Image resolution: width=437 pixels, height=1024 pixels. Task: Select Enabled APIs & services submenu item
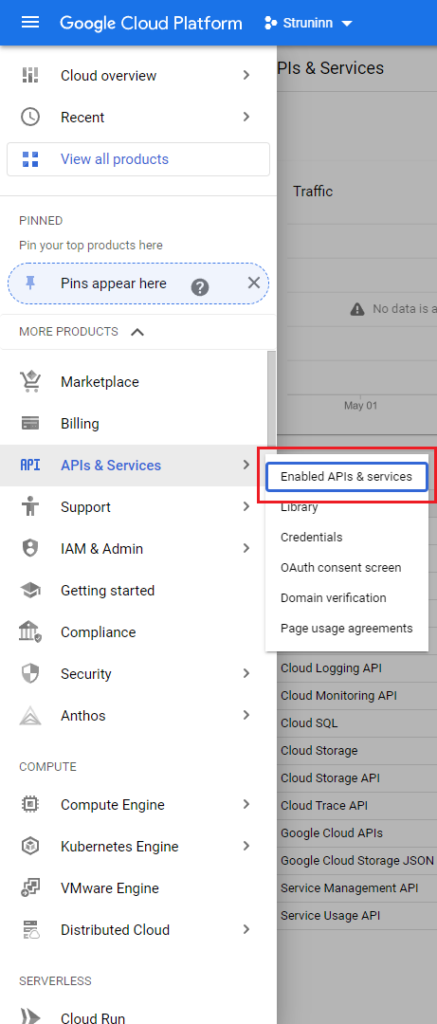(347, 477)
